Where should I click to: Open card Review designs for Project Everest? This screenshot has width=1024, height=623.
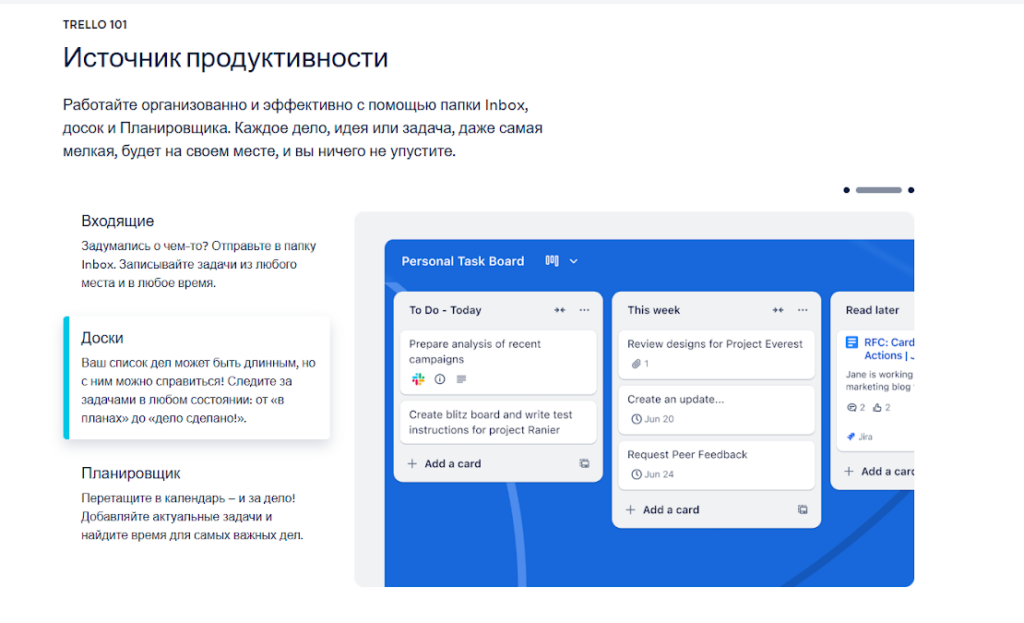coord(716,354)
